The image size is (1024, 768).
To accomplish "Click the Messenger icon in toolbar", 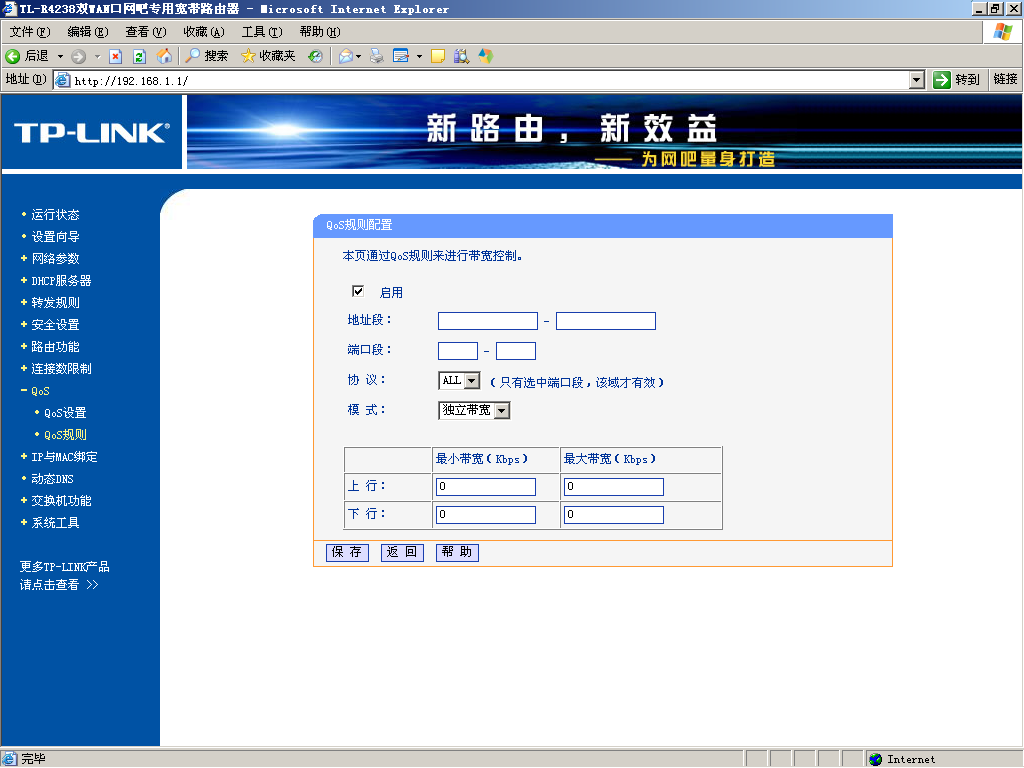I will [x=485, y=56].
